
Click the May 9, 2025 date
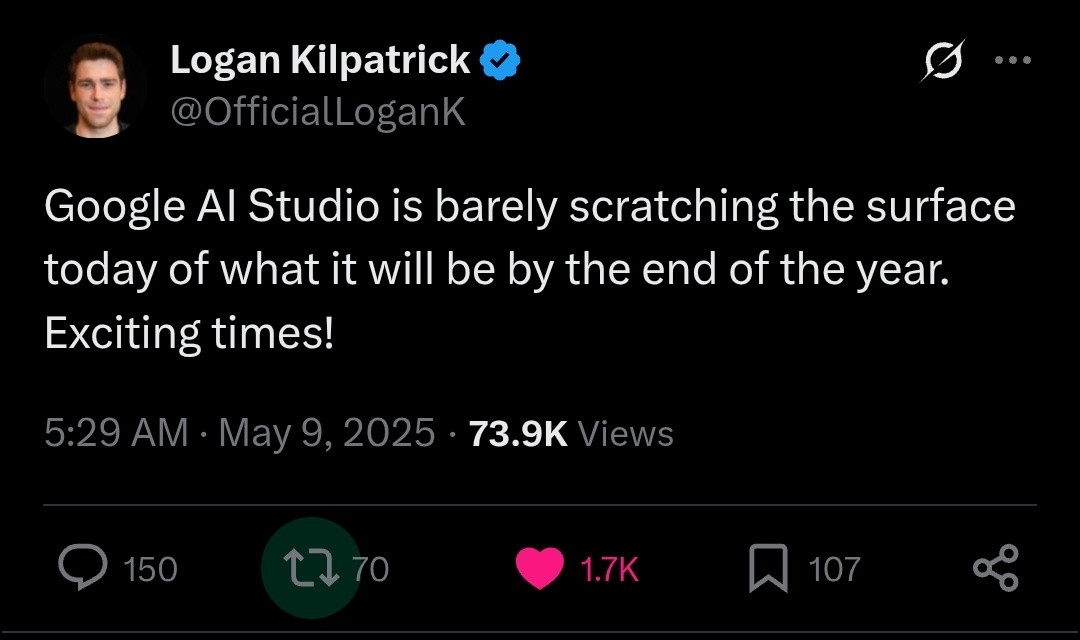point(326,433)
